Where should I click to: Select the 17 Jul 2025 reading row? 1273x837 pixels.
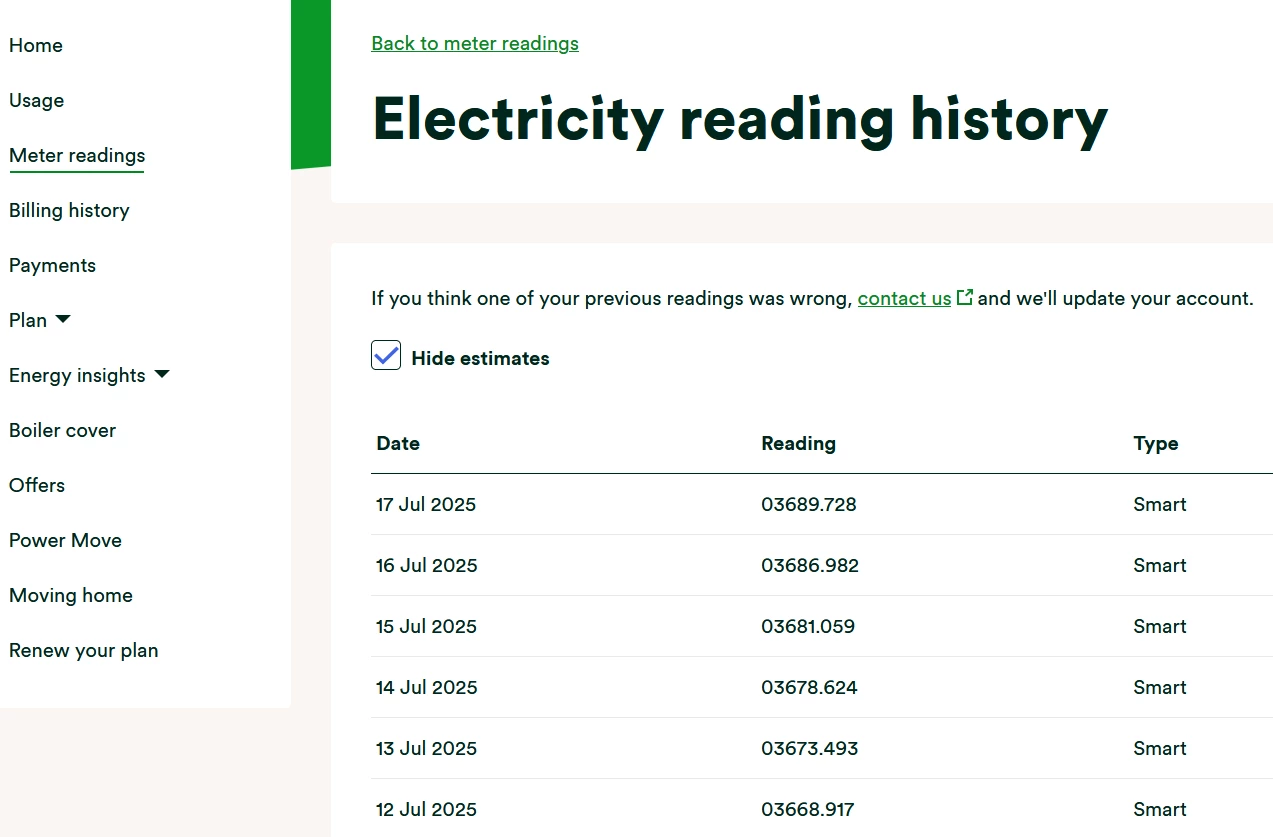click(x=426, y=504)
